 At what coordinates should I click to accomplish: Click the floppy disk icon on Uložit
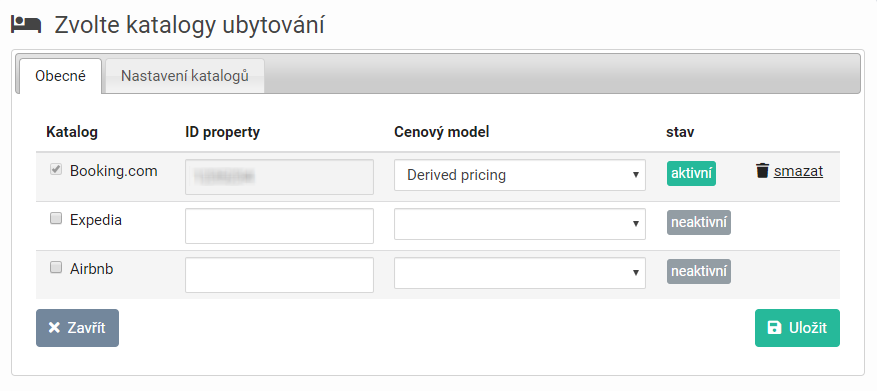tap(775, 328)
